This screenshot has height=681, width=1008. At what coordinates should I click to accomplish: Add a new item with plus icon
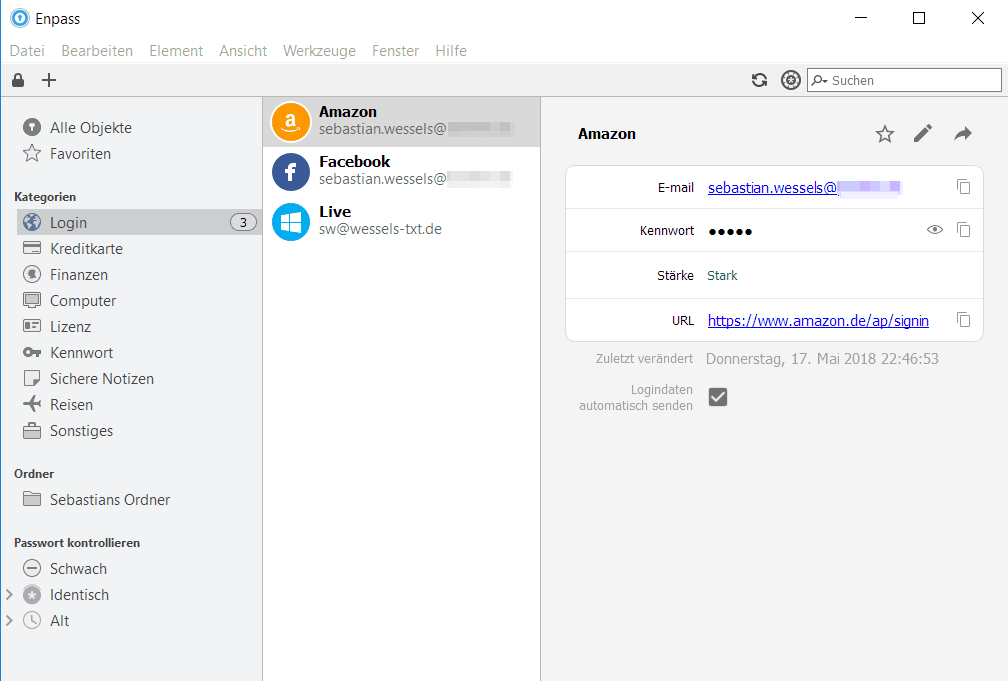pos(49,80)
